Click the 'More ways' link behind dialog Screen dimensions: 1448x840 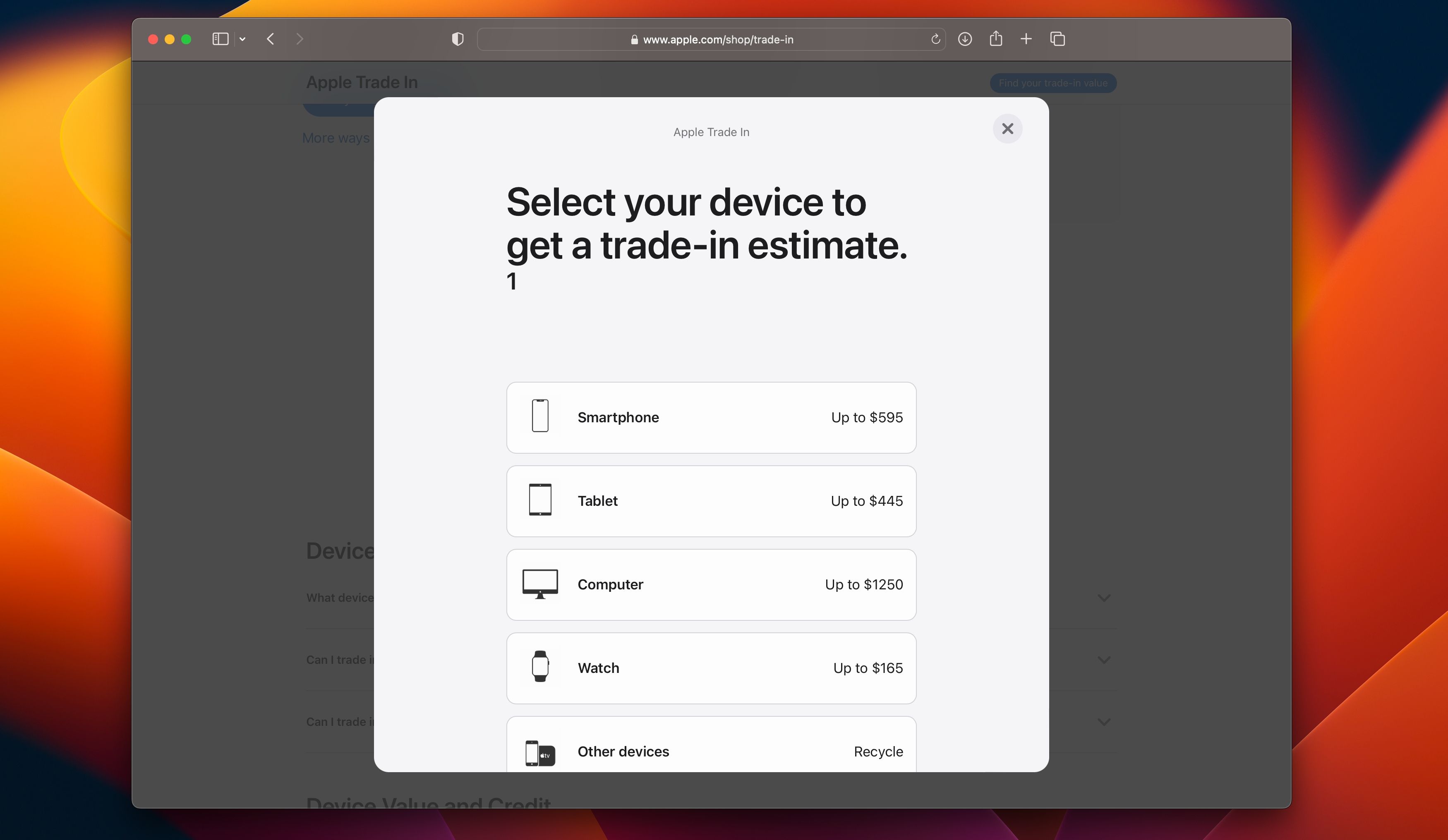click(x=336, y=139)
